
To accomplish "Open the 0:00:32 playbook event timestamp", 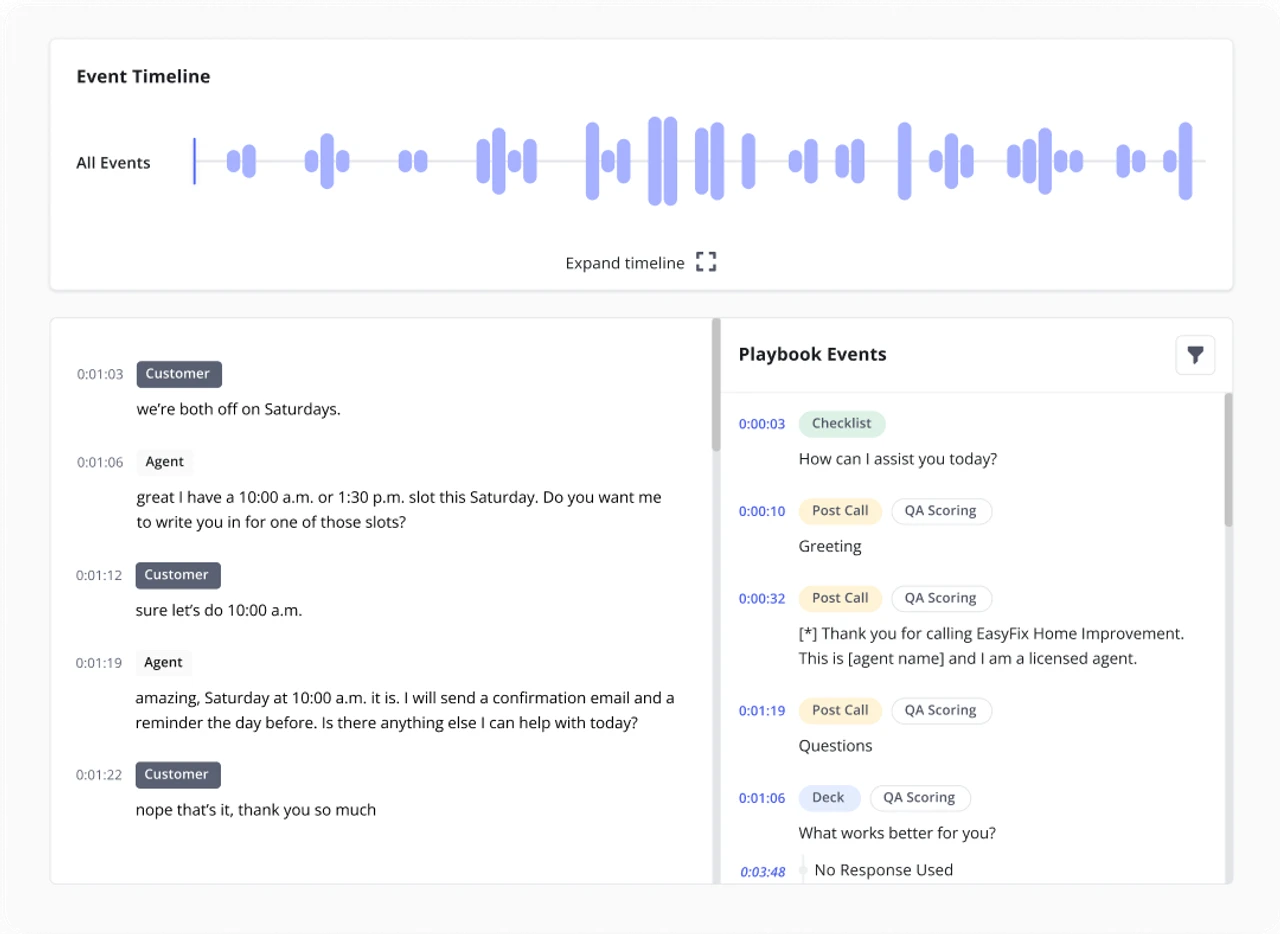I will 762,599.
